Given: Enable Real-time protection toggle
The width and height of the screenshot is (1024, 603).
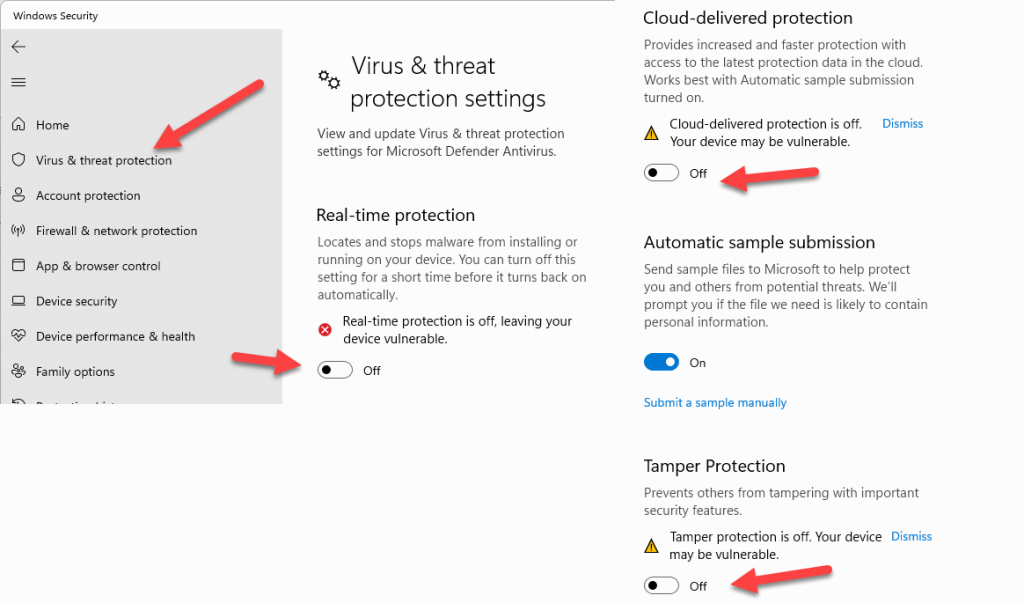Looking at the screenshot, I should (335, 370).
